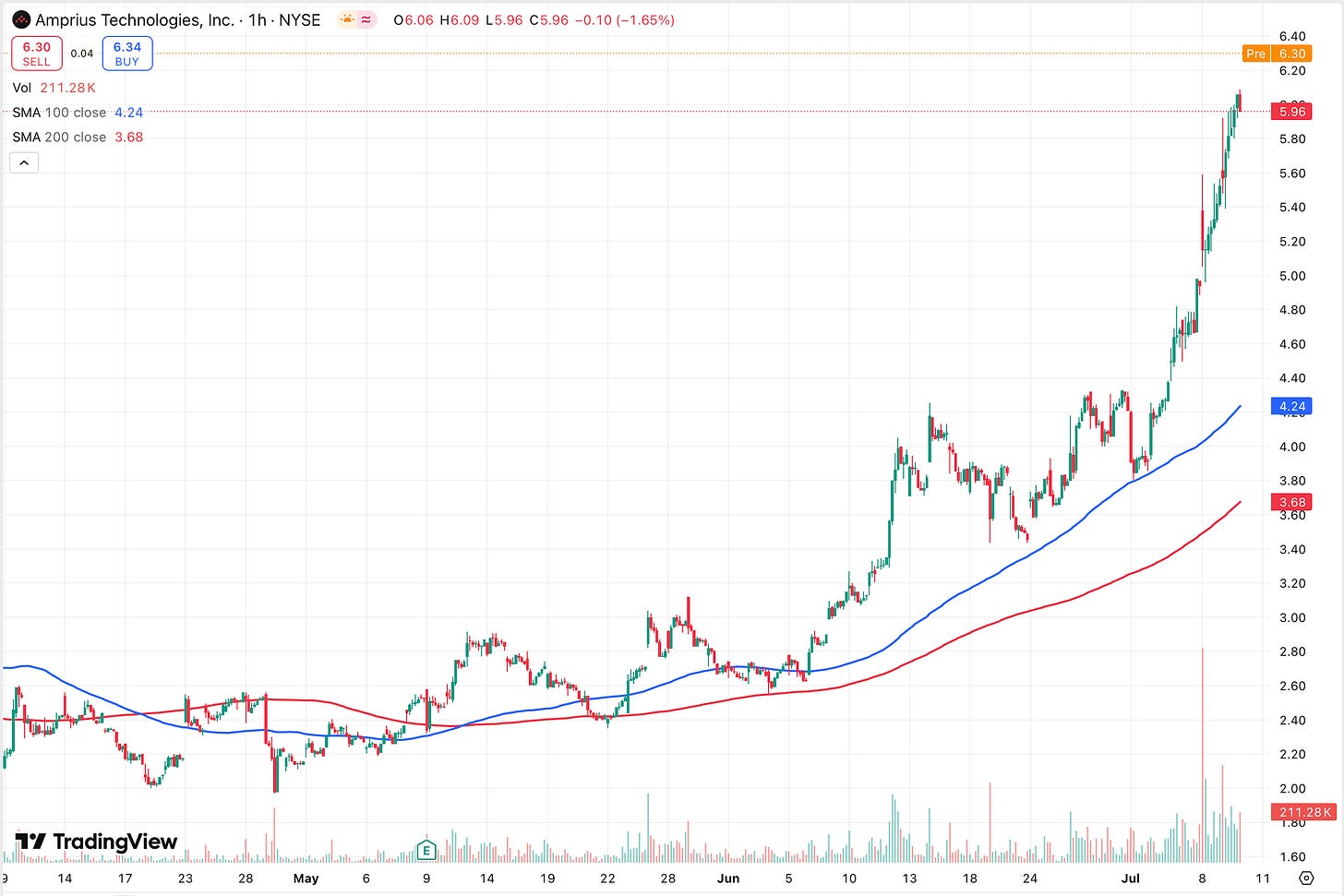1344x896 pixels.
Task: Click the 1h interval label in title
Action: click(258, 19)
